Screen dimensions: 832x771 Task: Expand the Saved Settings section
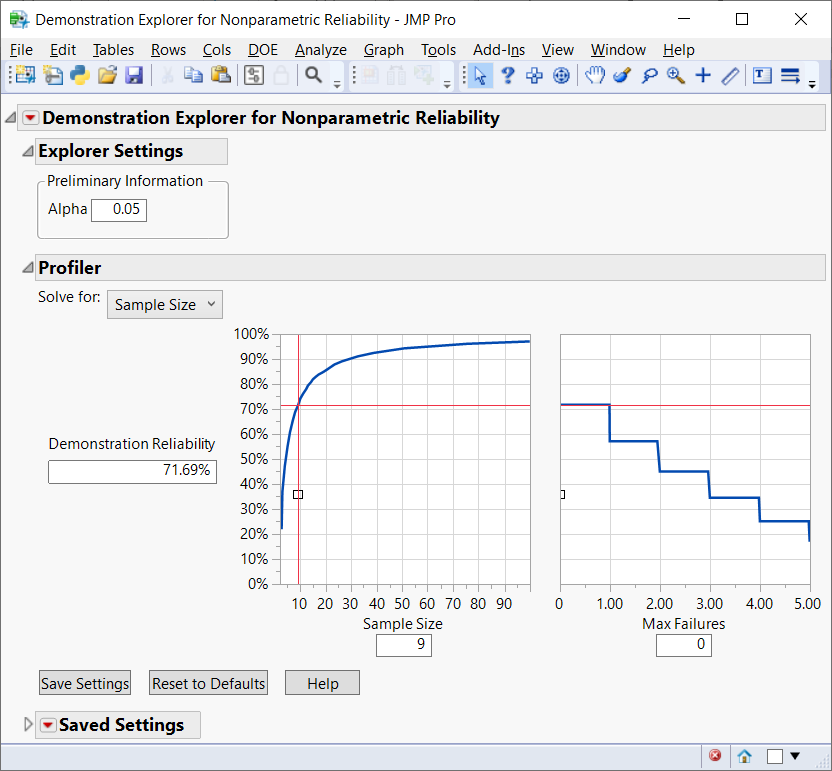(28, 725)
